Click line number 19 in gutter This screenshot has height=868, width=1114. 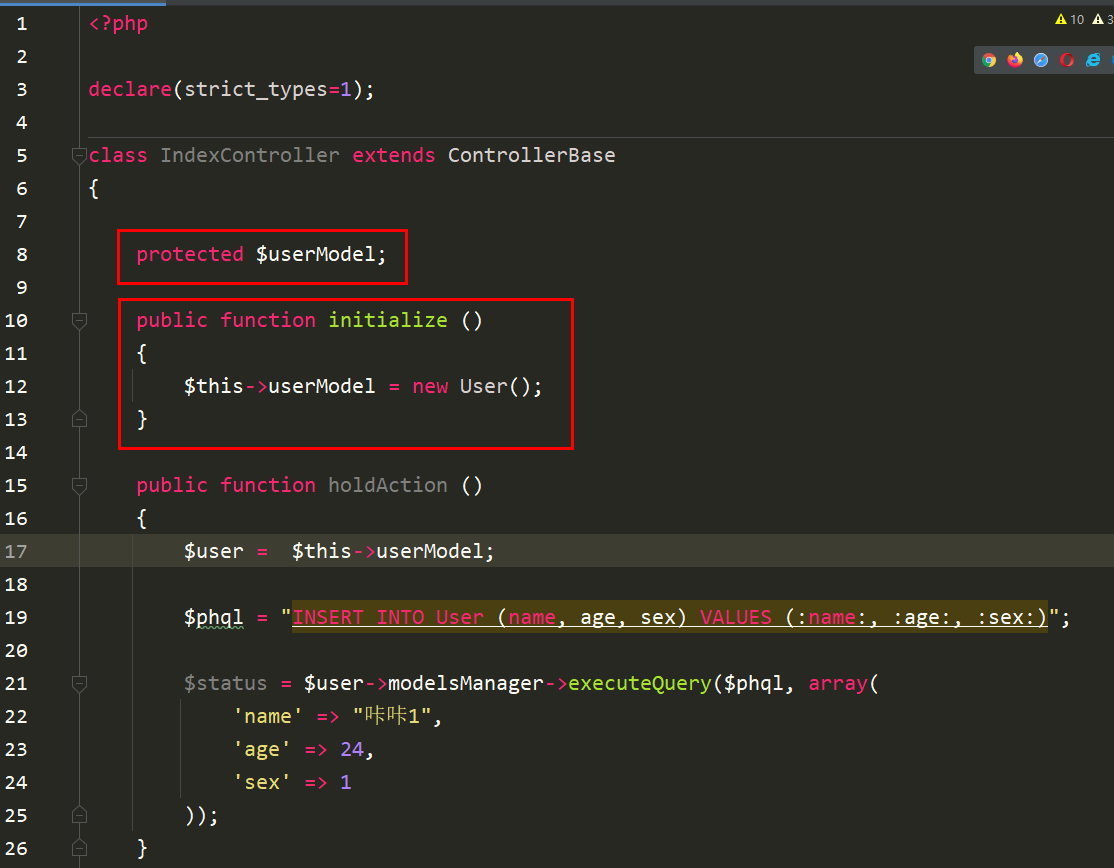pos(16,618)
